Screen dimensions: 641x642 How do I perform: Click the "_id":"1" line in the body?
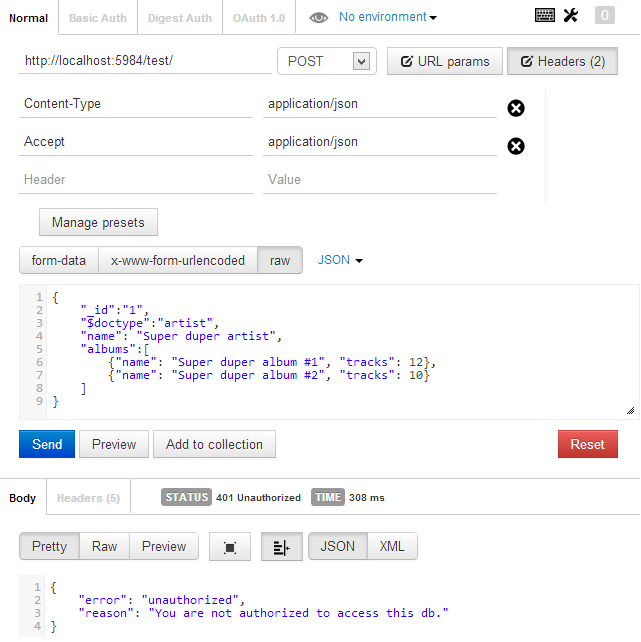click(115, 310)
